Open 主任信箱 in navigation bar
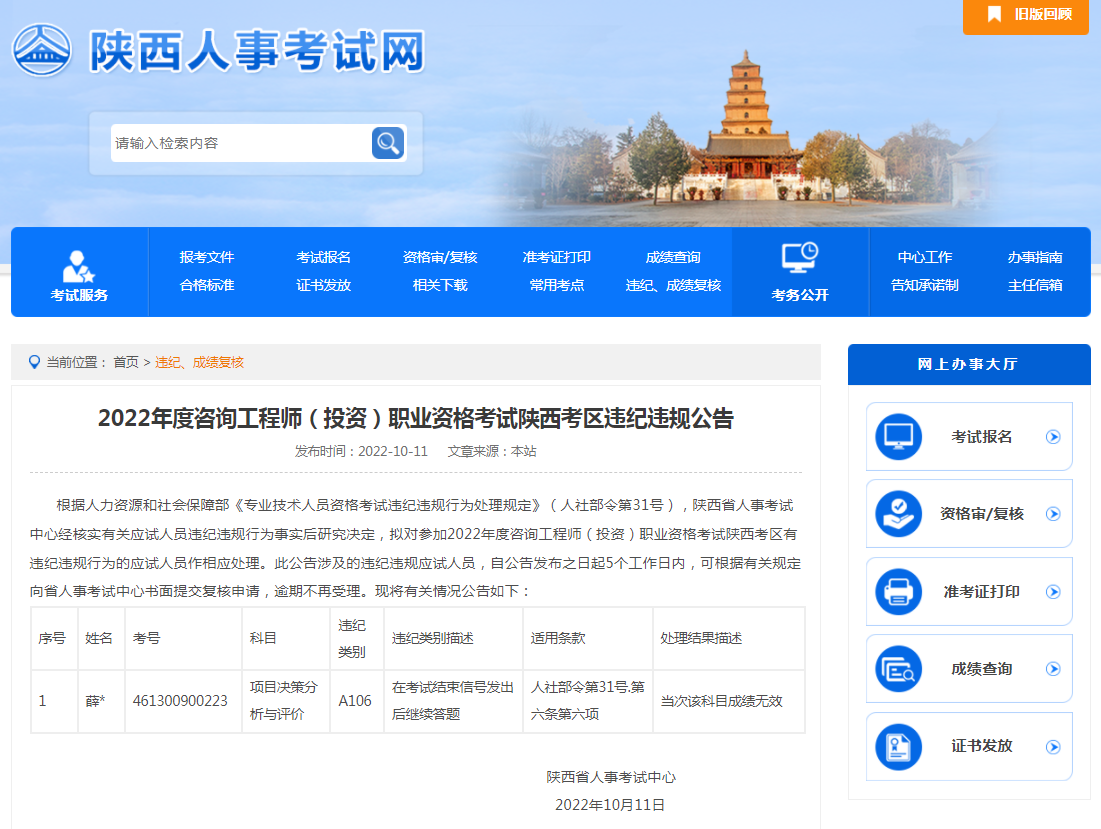The image size is (1101, 829). point(1035,285)
